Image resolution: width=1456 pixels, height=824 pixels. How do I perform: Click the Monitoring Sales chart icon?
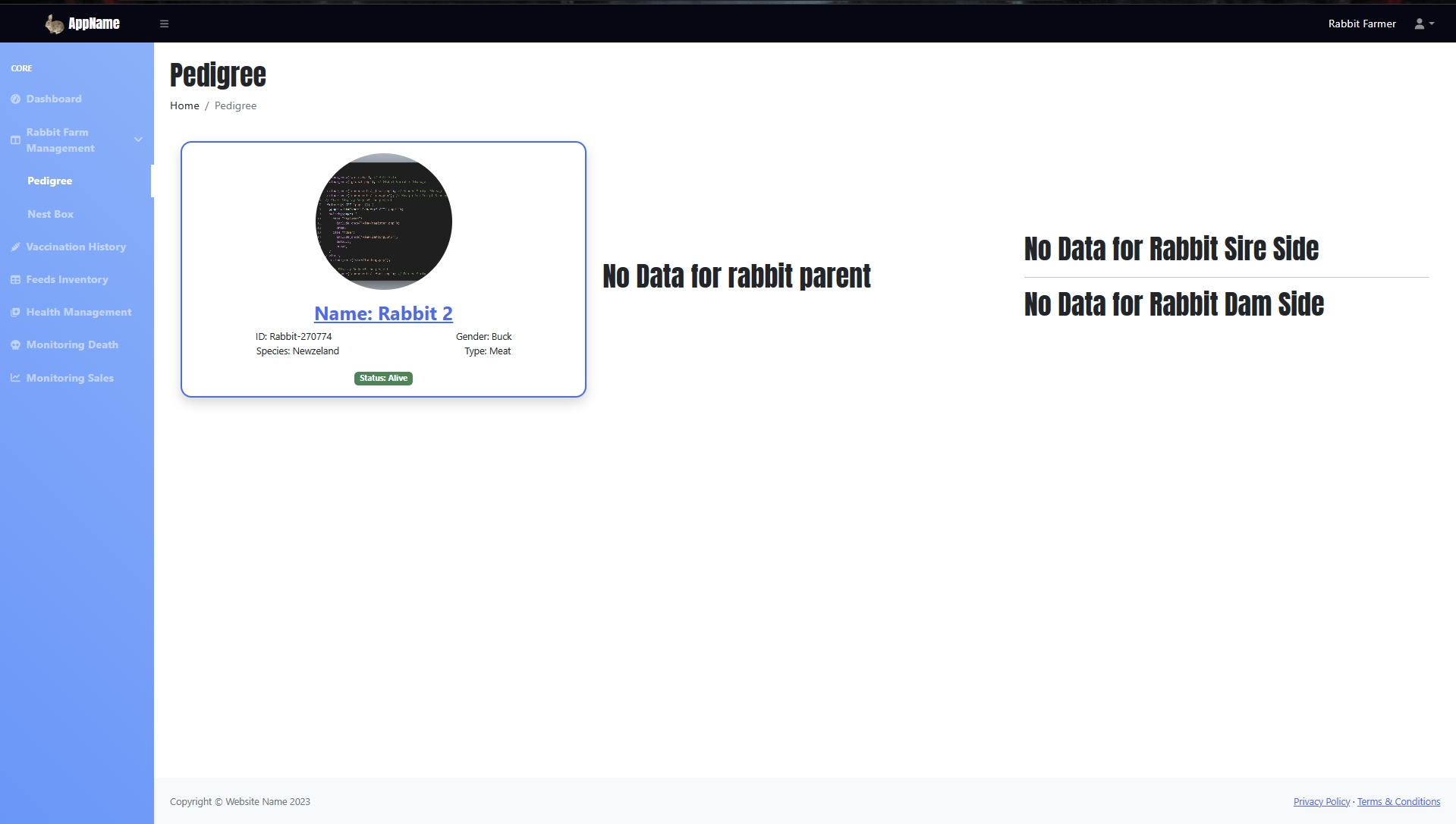[x=15, y=378]
